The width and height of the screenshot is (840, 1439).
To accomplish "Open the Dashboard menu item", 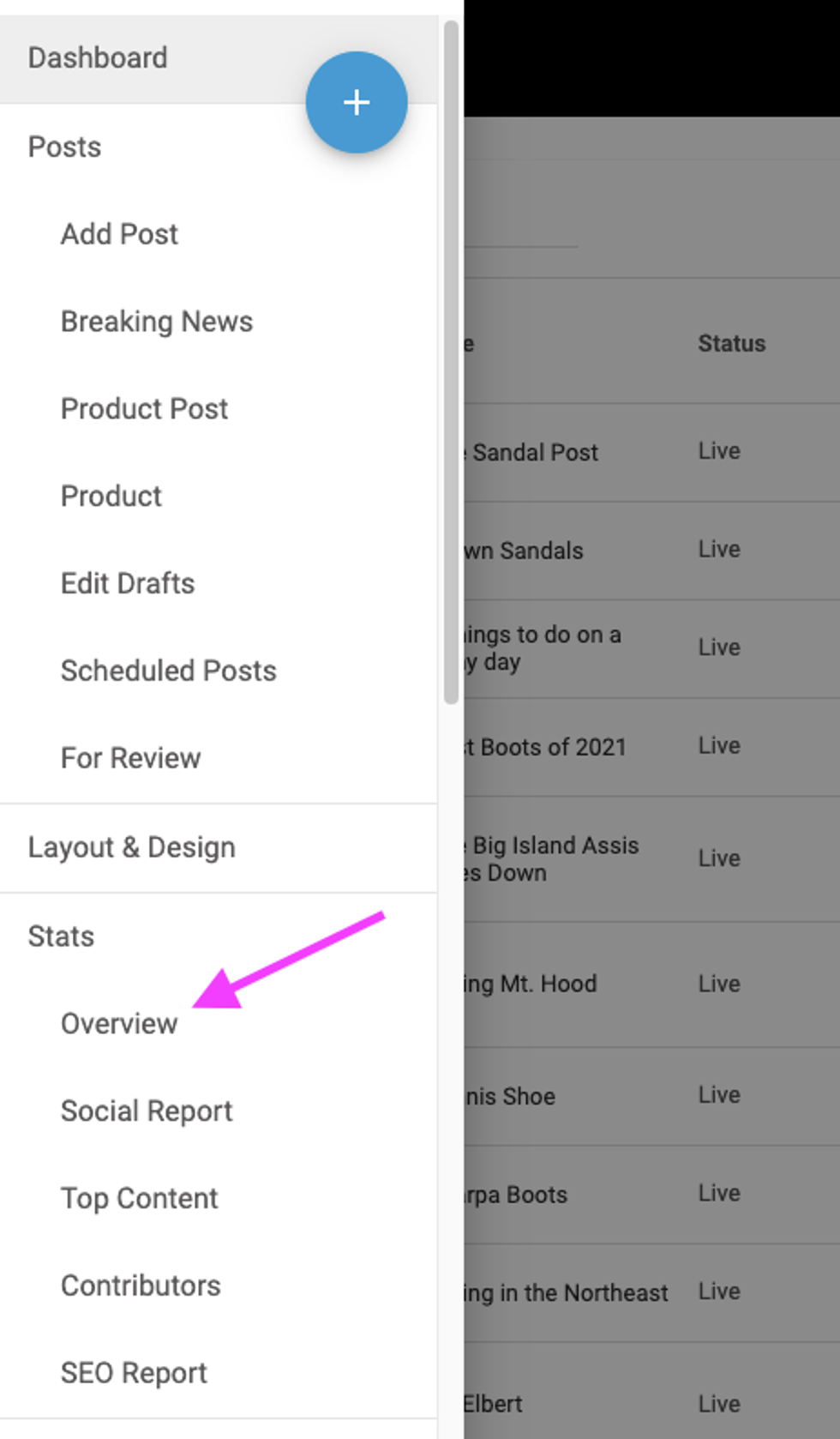I will tap(98, 58).
